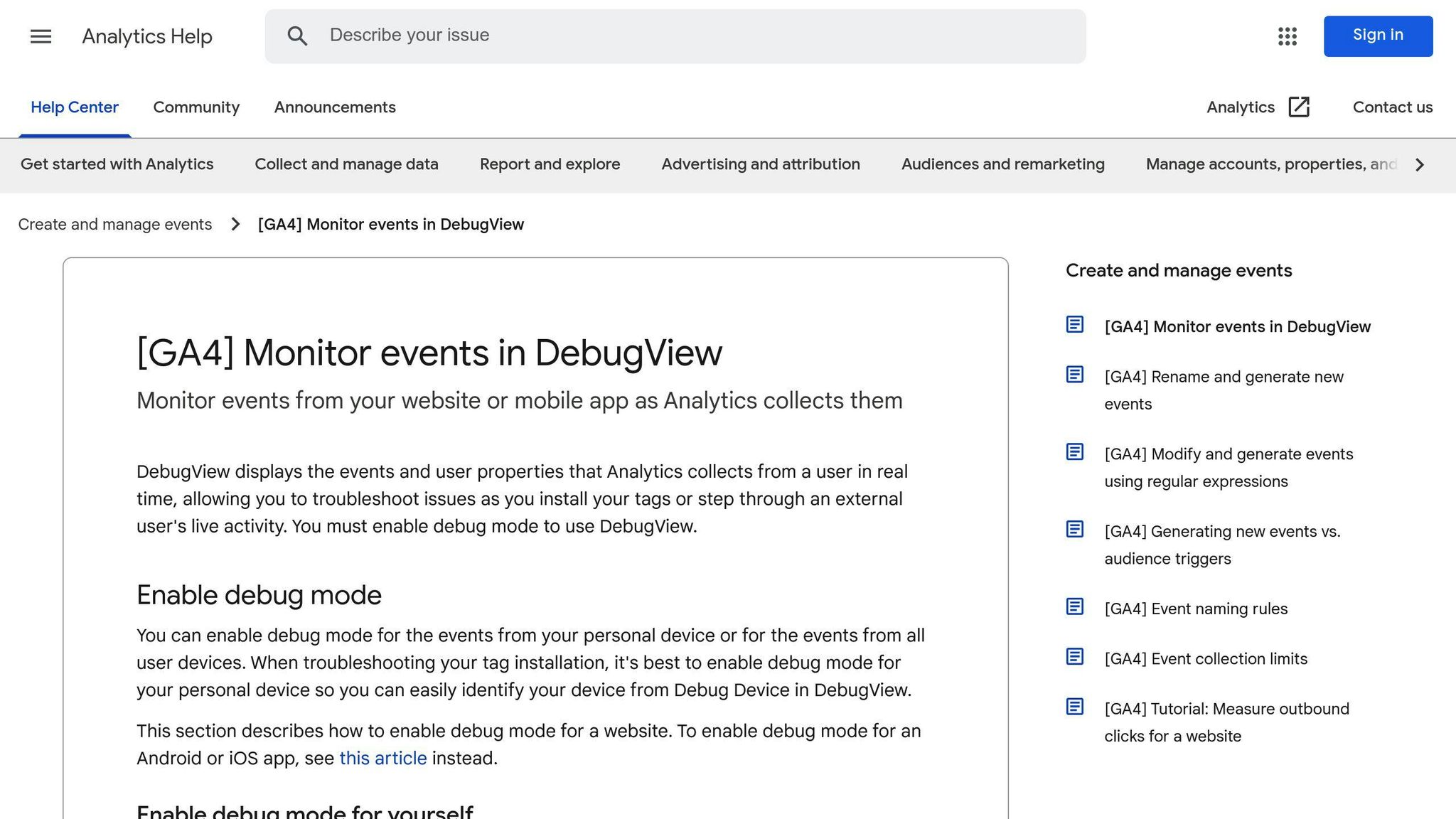This screenshot has width=1456, height=819.
Task: Open Collect and manage data category
Action: click(346, 164)
